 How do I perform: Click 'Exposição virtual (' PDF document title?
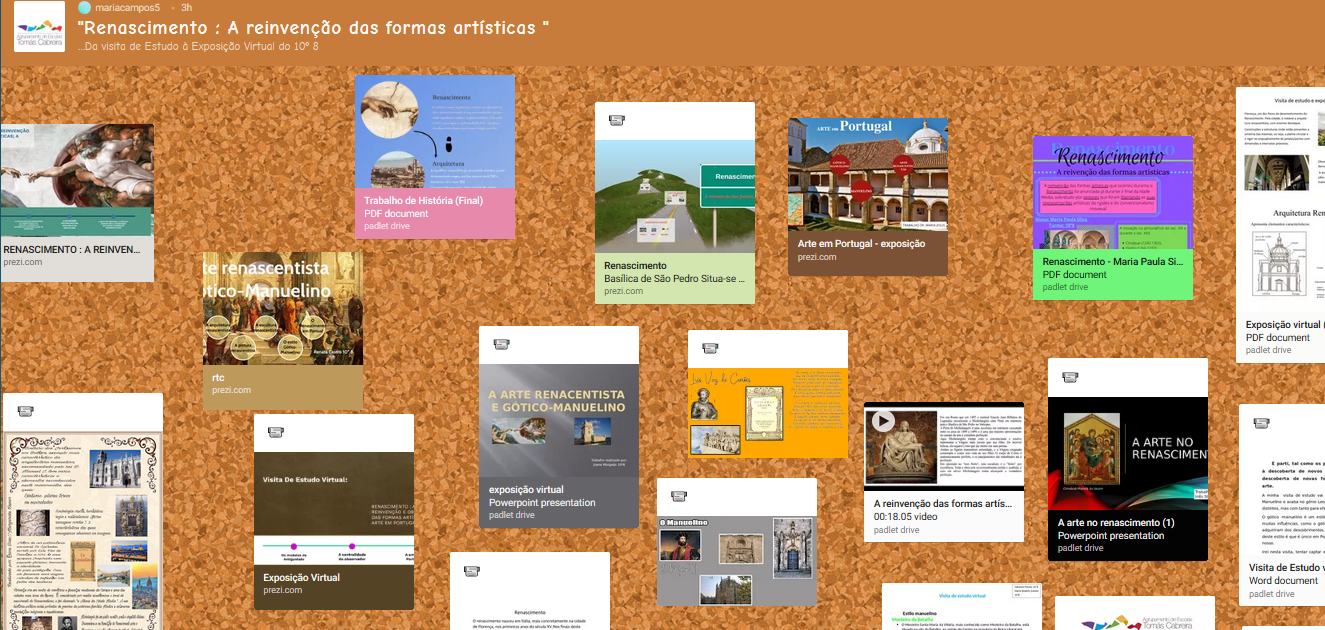click(x=1285, y=325)
